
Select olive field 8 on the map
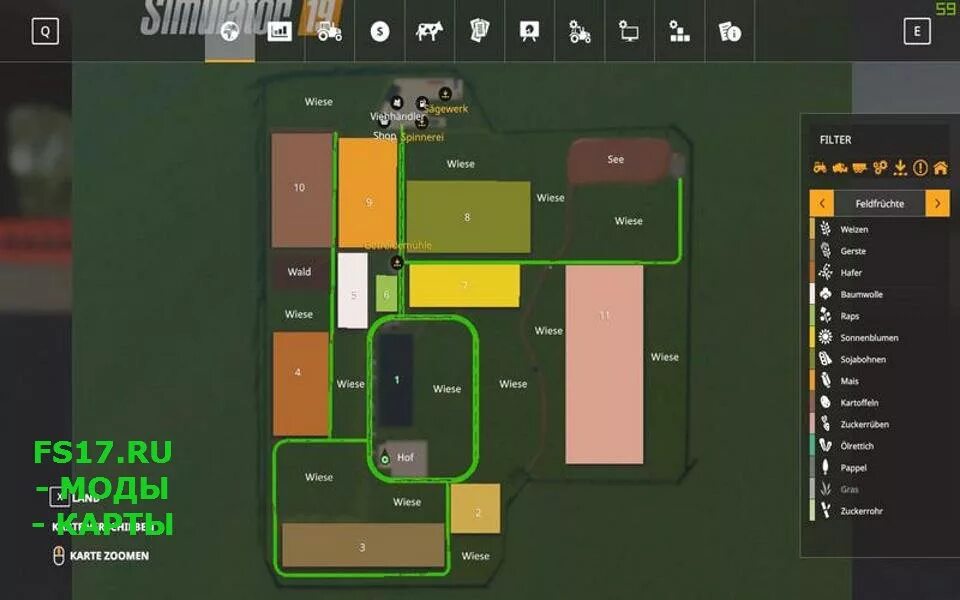pyautogui.click(x=468, y=216)
